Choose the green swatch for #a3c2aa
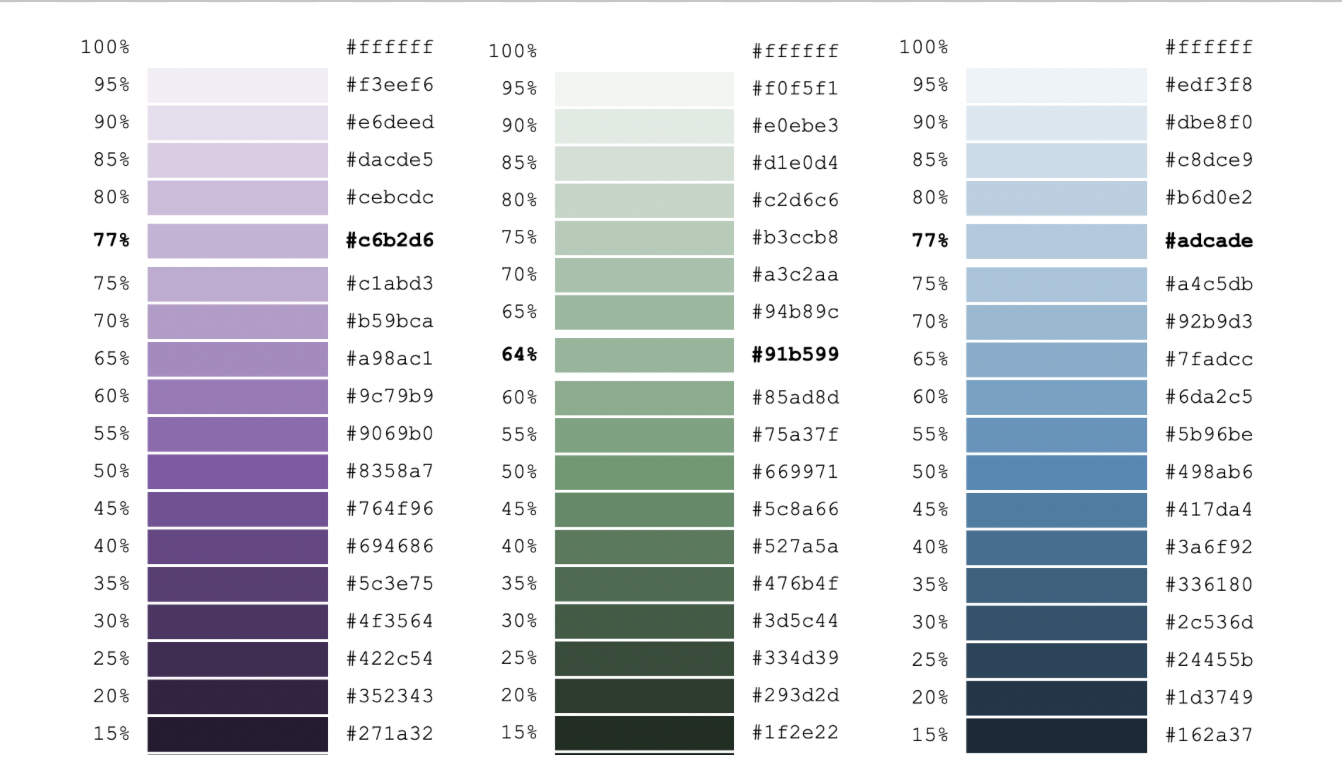 [x=644, y=275]
